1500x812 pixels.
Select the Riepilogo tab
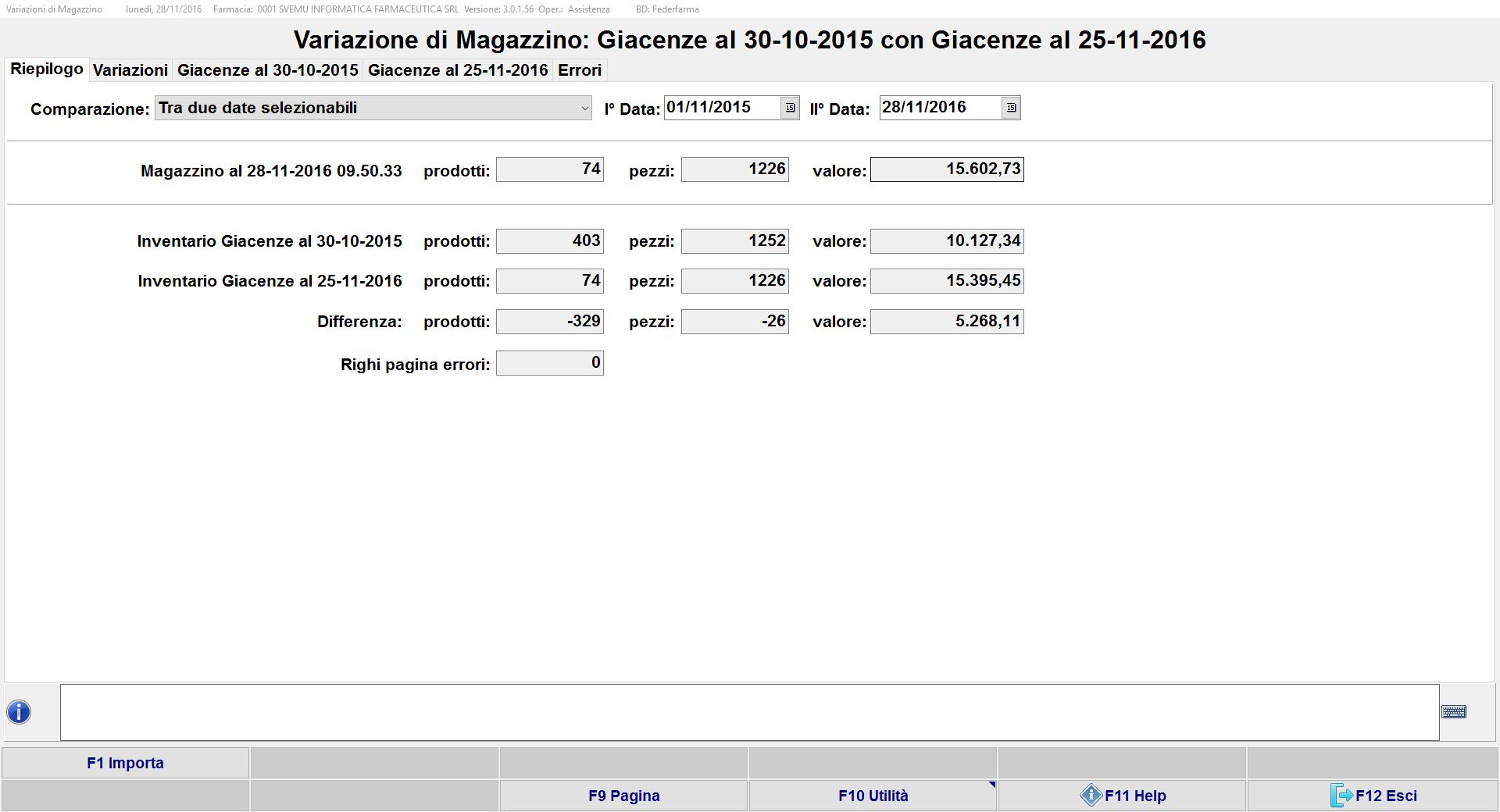pyautogui.click(x=47, y=69)
